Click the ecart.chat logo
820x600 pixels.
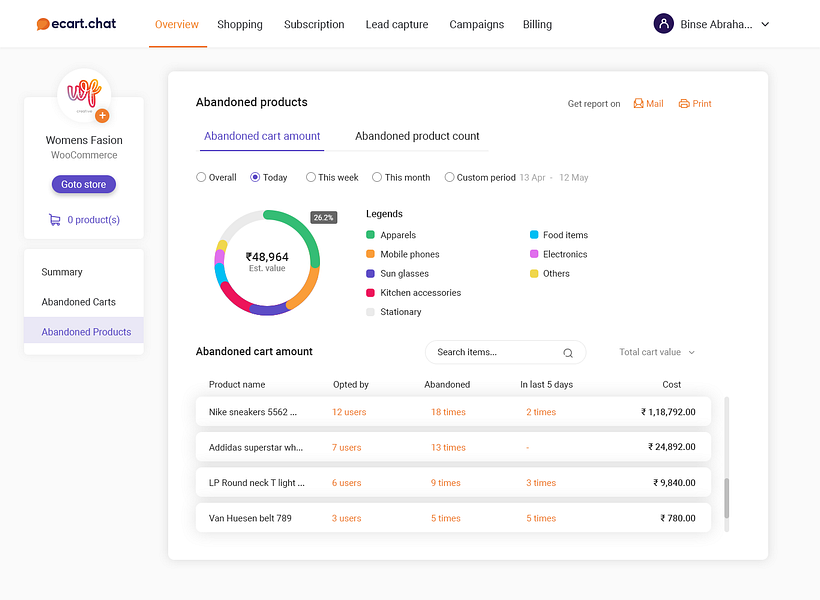76,24
